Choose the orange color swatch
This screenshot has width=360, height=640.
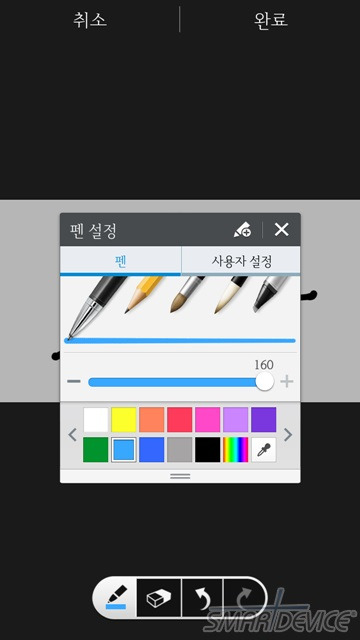click(152, 420)
